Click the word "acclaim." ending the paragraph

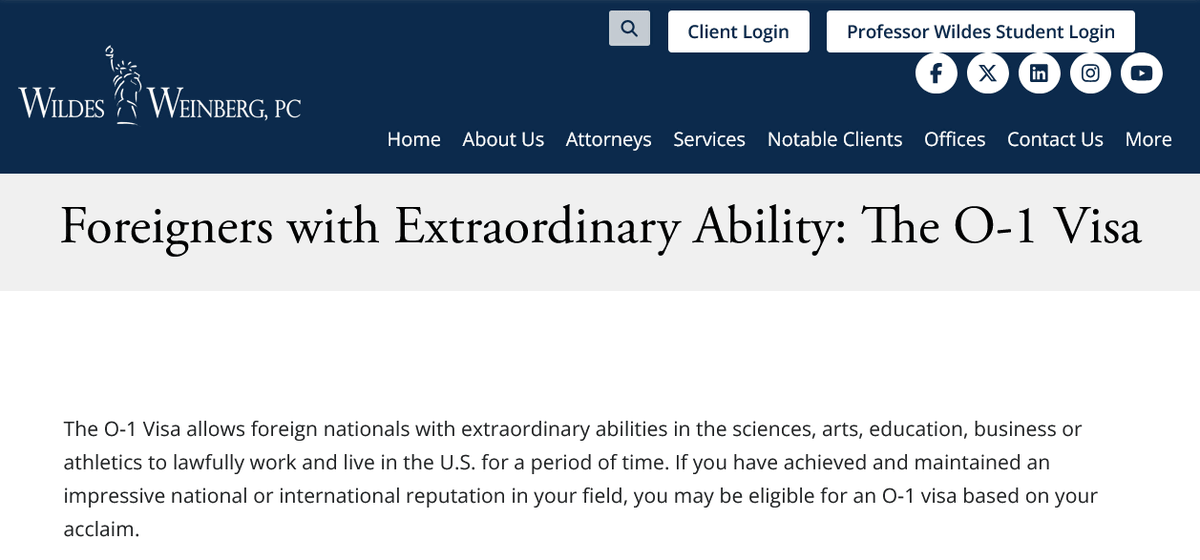(x=101, y=529)
